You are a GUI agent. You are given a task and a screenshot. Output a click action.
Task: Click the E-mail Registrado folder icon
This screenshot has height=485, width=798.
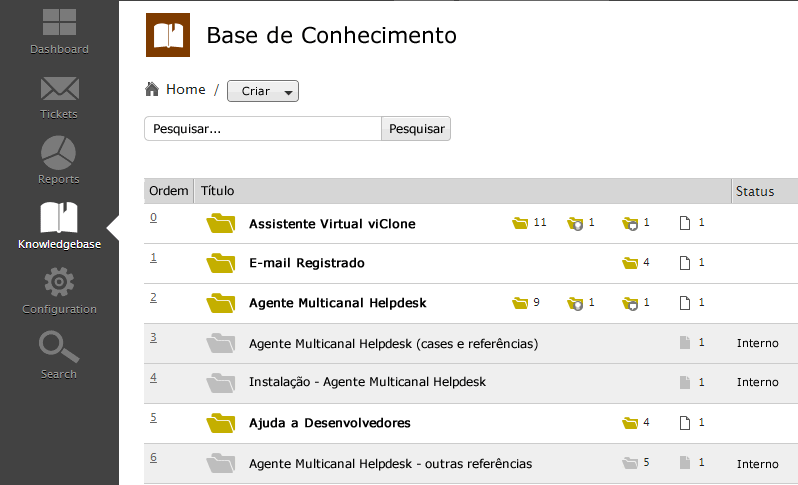220,263
